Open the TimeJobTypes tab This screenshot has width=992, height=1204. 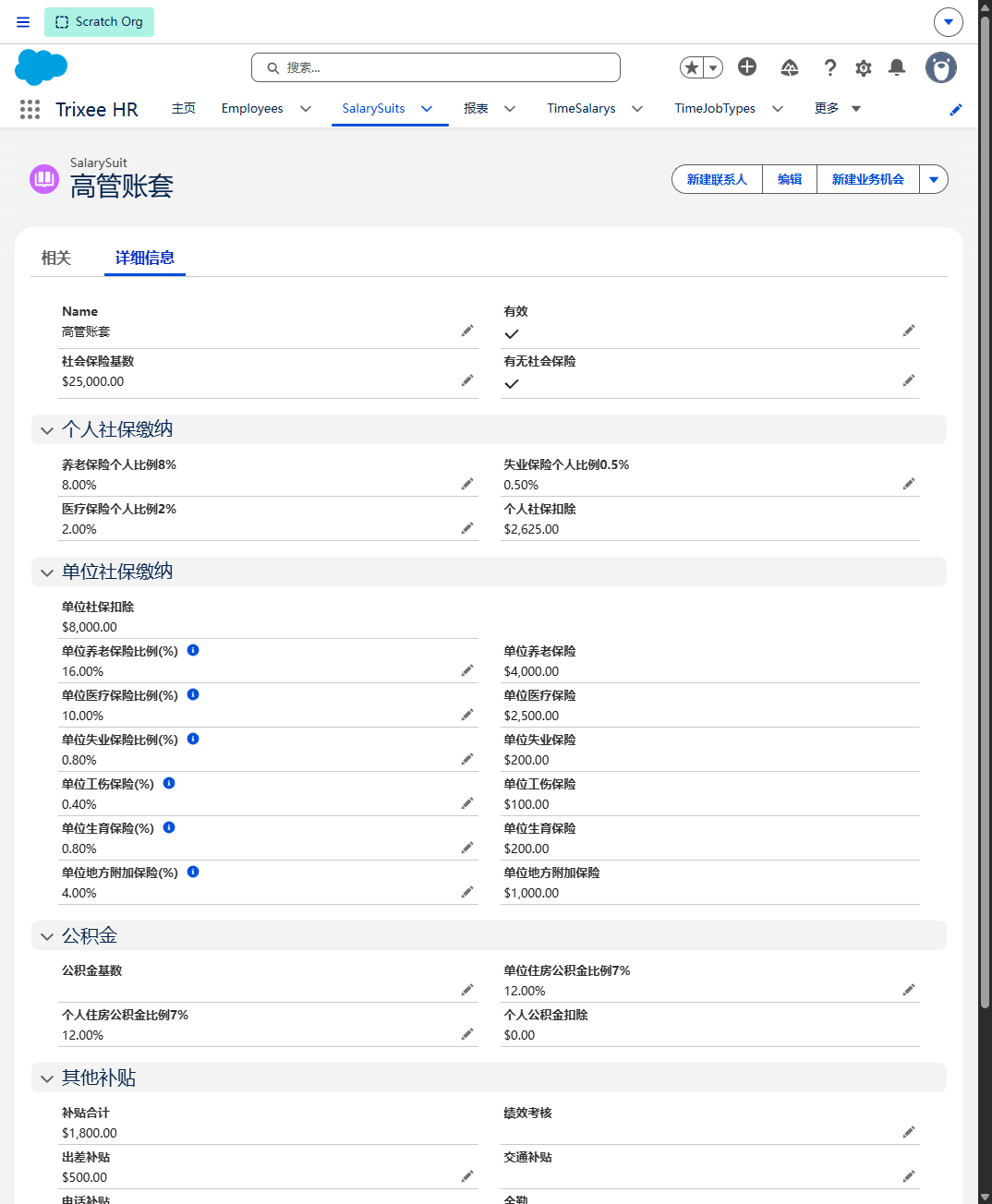point(715,109)
